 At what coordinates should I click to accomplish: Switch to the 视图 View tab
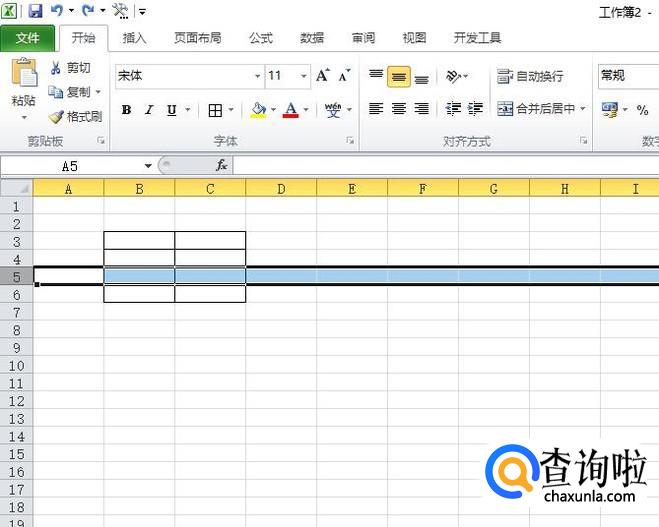pyautogui.click(x=414, y=38)
